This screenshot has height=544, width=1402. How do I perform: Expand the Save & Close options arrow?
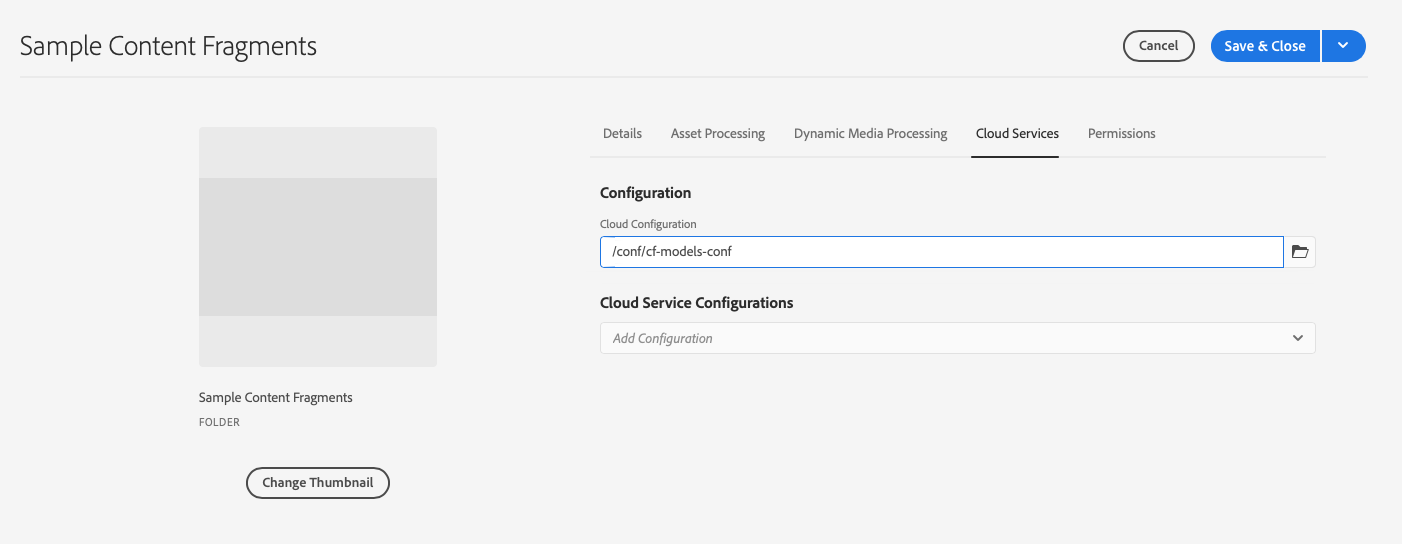pyautogui.click(x=1343, y=46)
